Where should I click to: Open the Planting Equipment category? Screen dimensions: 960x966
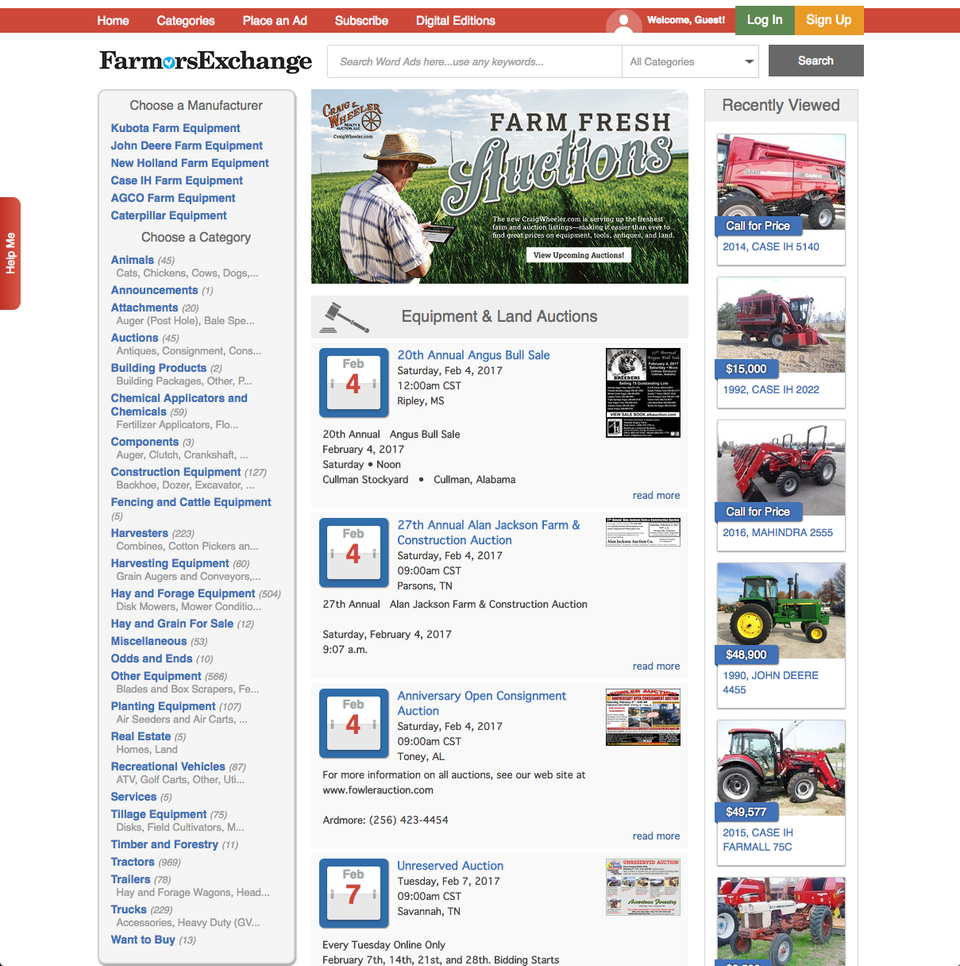point(163,706)
